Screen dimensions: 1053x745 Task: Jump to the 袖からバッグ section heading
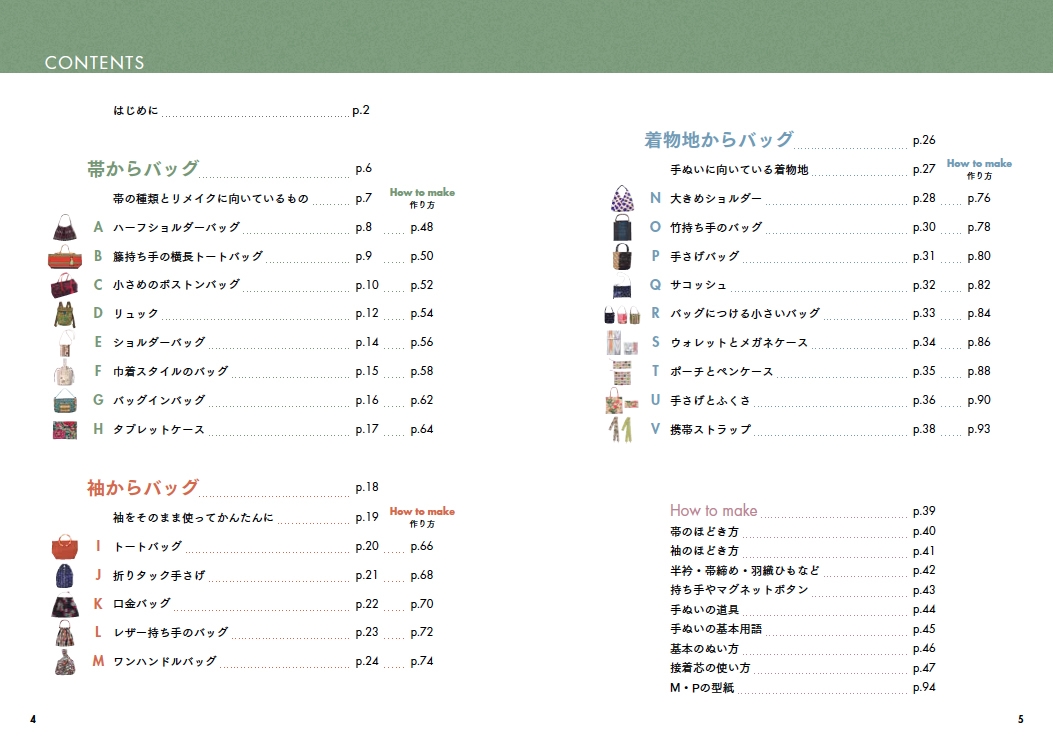pyautogui.click(x=143, y=488)
